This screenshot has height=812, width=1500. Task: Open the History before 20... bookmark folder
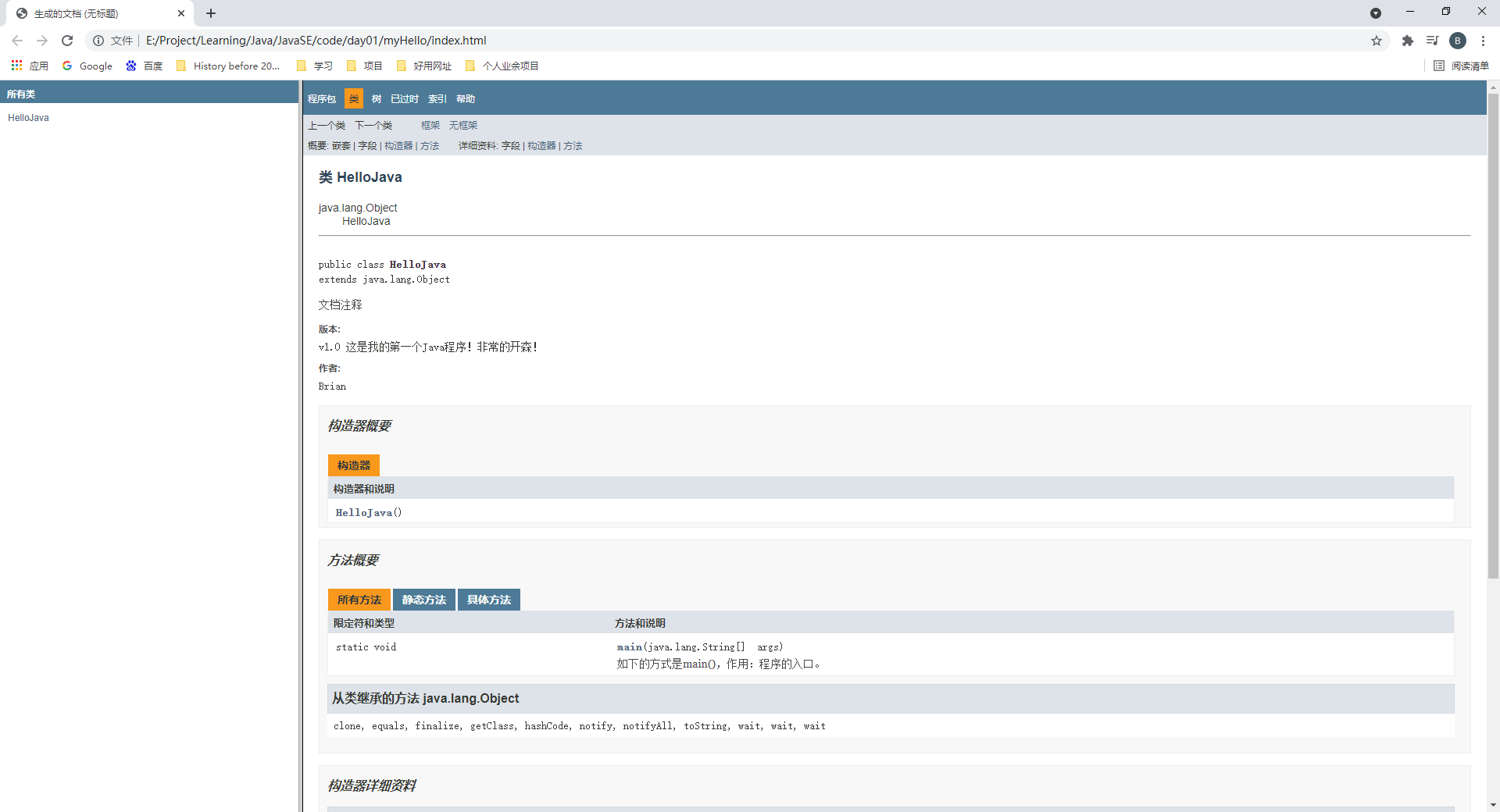[x=228, y=66]
